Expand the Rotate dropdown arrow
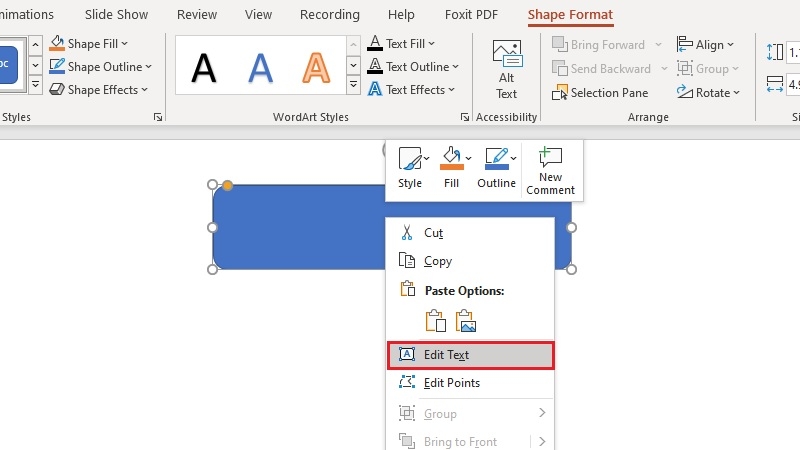This screenshot has height=450, width=800. tap(737, 93)
